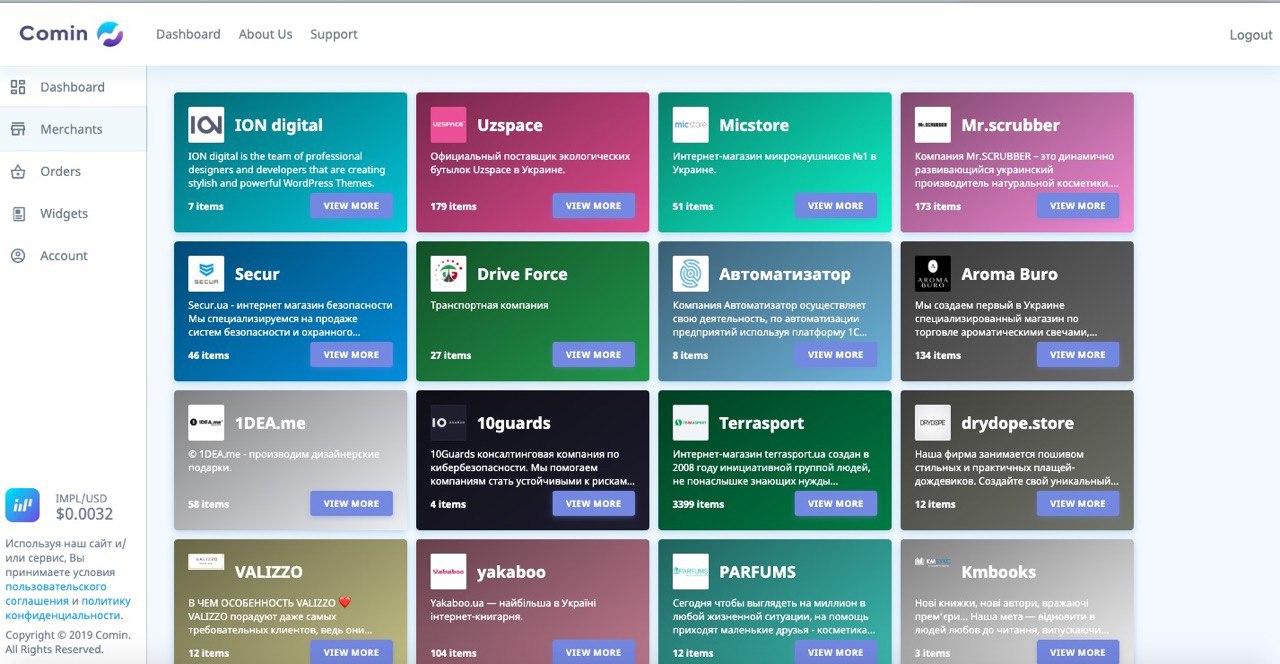Select Orders in the left sidebar
Viewport: 1280px width, 664px height.
[73, 171]
